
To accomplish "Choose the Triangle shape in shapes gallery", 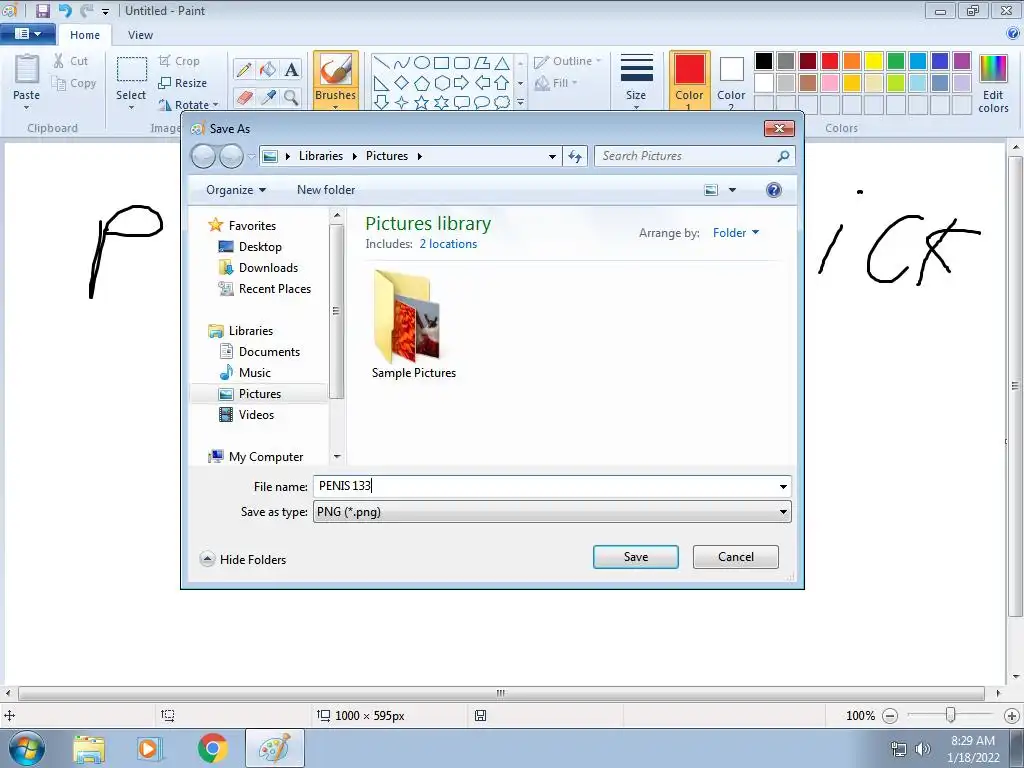I will click(x=502, y=63).
